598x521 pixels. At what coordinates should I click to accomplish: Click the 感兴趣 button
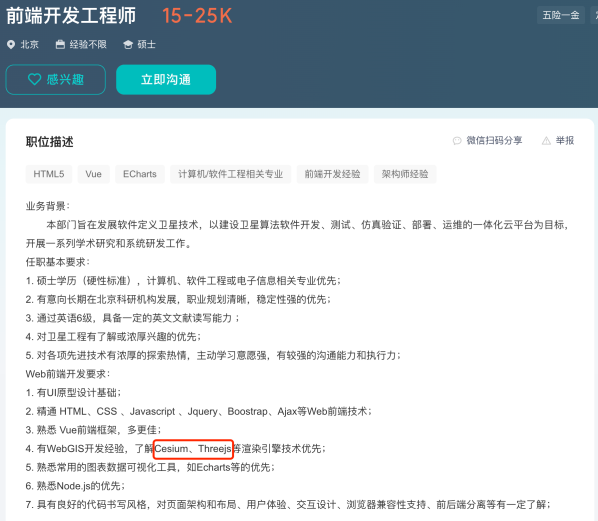pos(56,79)
